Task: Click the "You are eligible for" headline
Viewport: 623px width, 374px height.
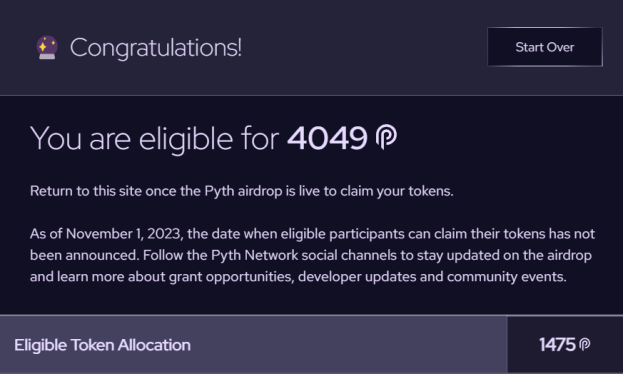Action: pyautogui.click(x=154, y=139)
